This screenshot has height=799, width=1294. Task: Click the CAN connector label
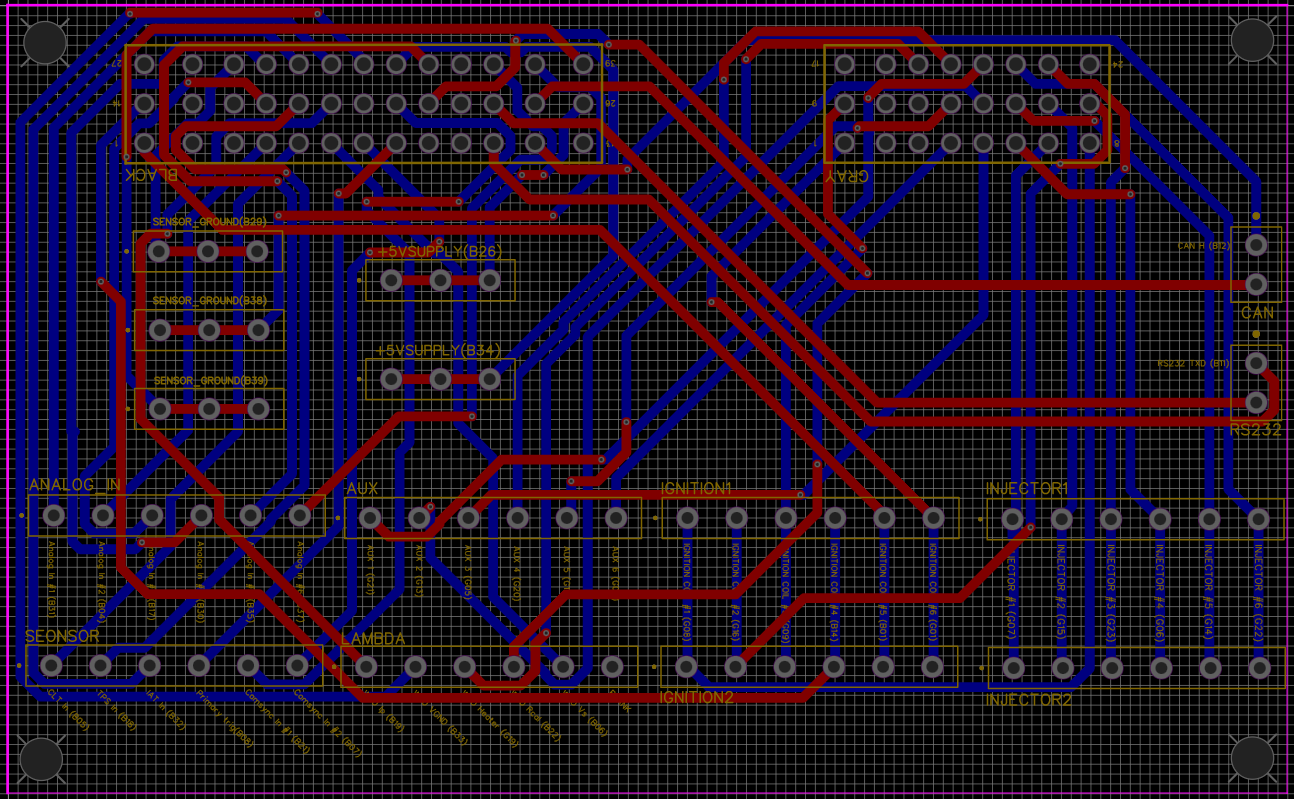pos(1257,313)
